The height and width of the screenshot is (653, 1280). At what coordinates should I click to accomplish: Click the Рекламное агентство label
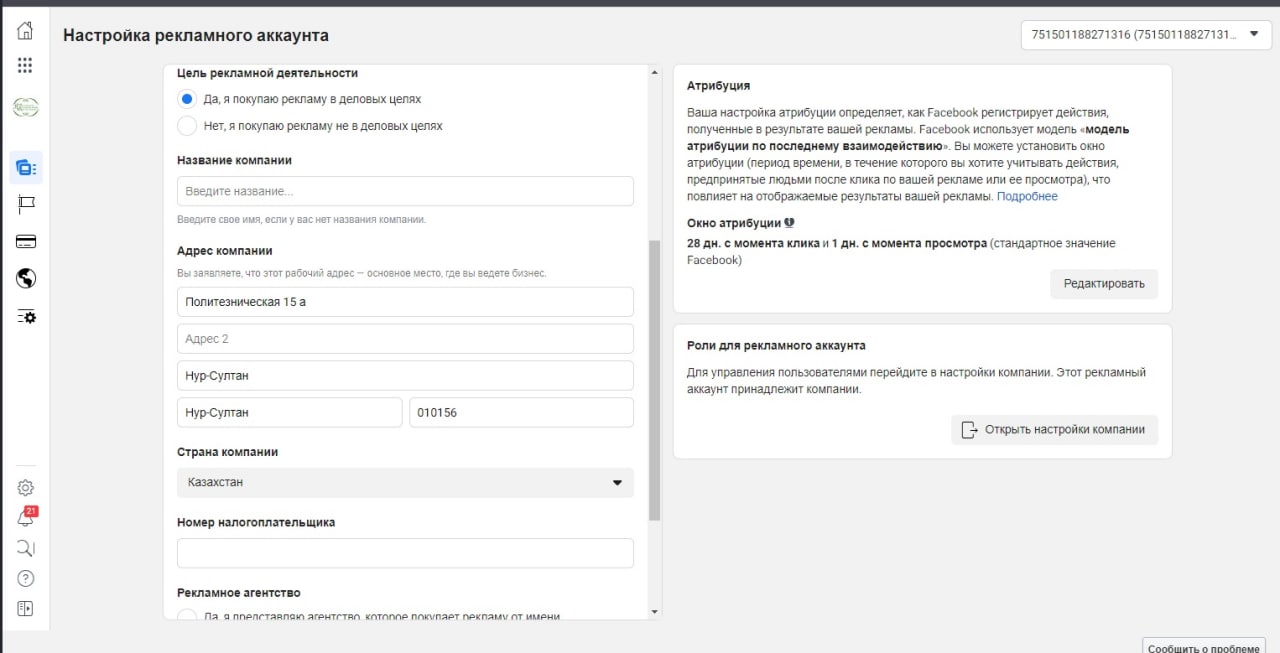239,593
